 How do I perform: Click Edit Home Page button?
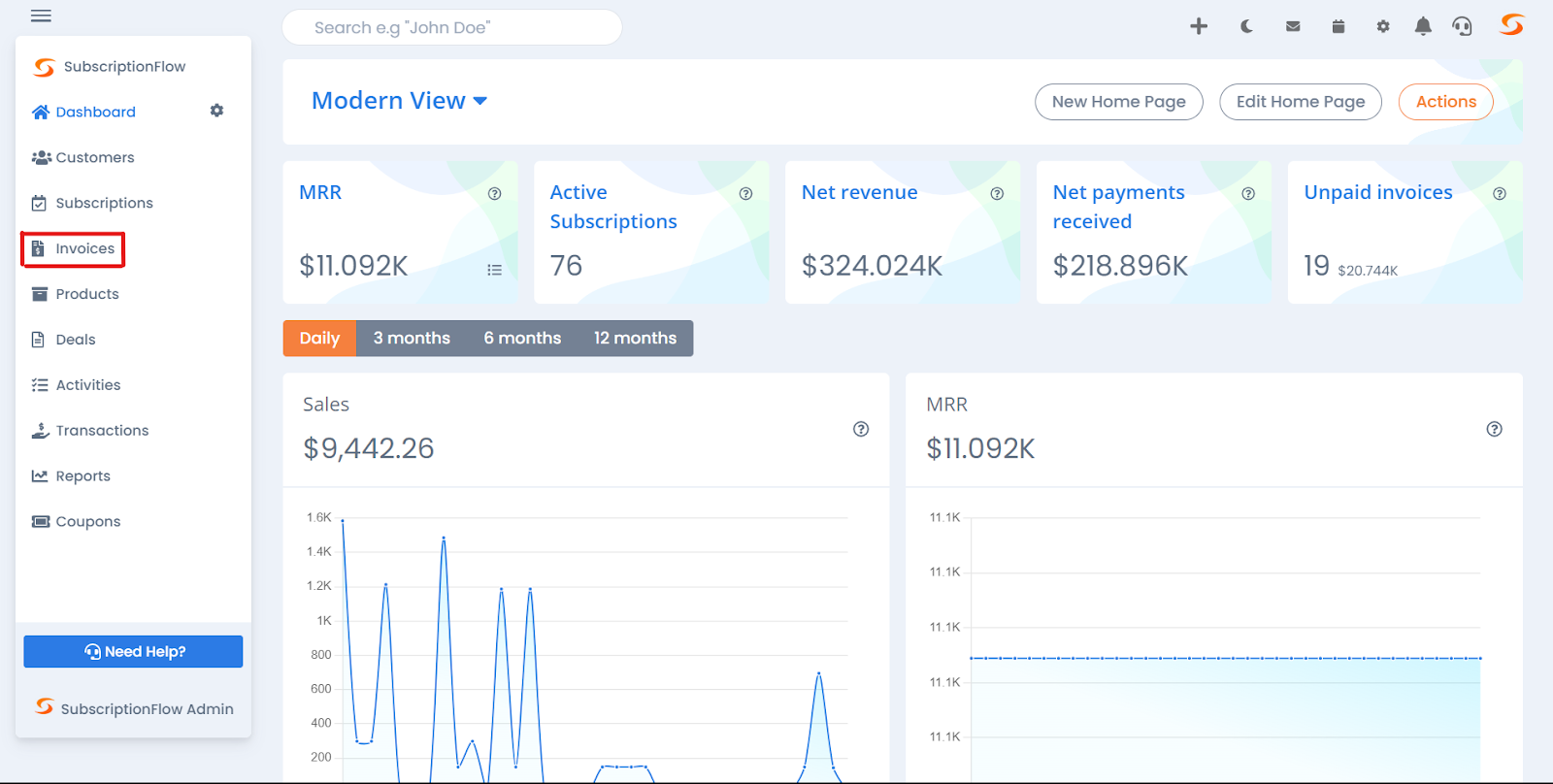(x=1301, y=102)
